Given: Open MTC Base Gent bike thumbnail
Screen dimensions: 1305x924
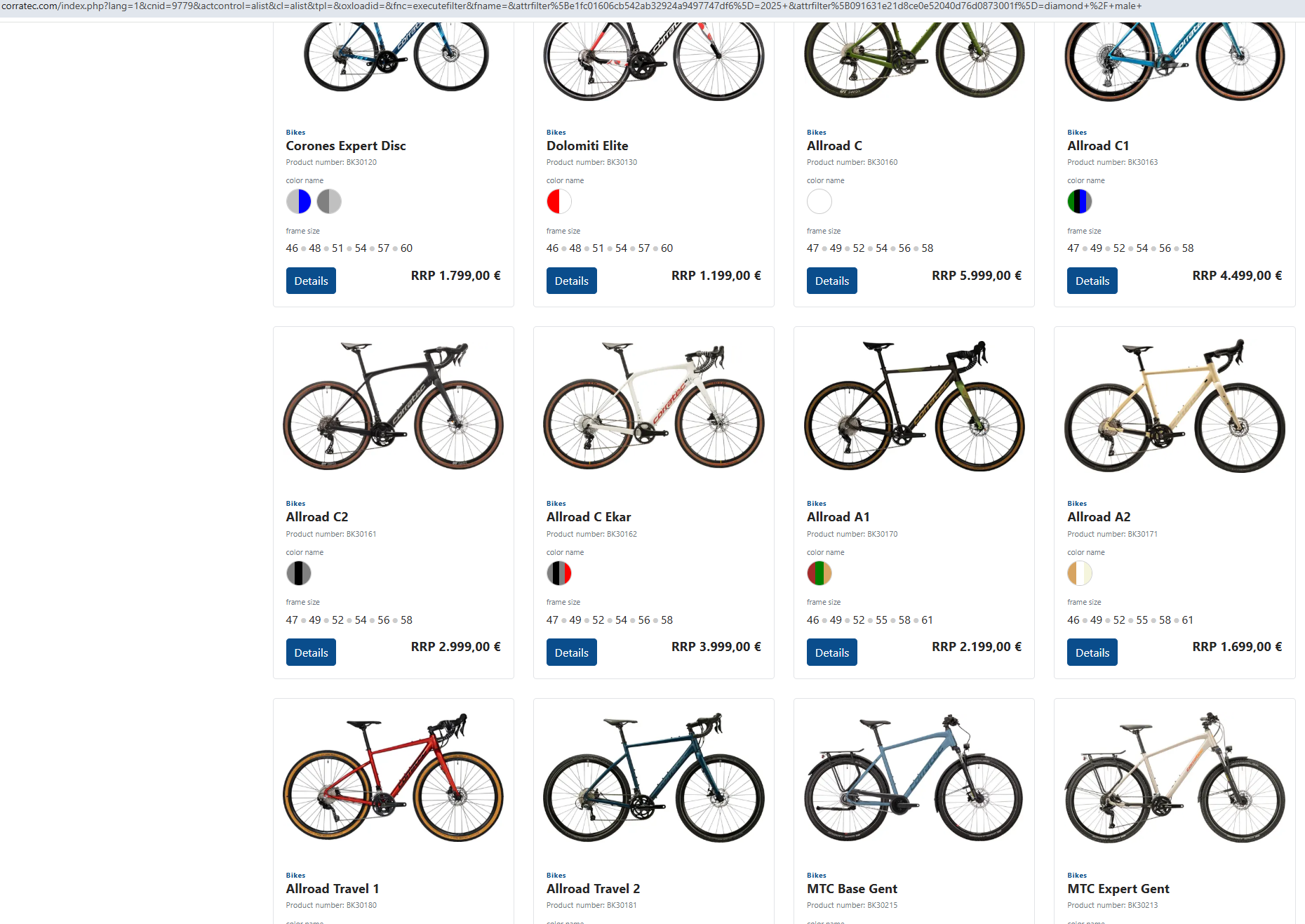Looking at the screenshot, I should coord(913,777).
